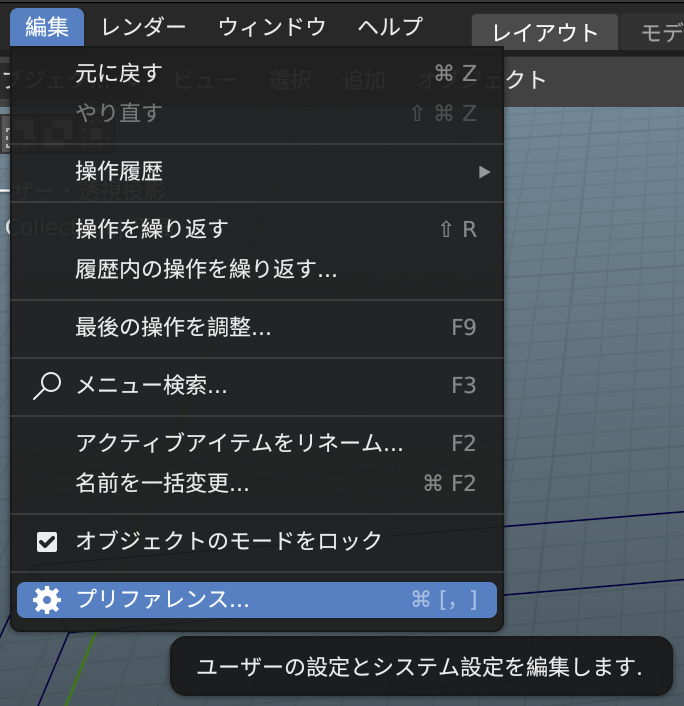
Task: Open the 編集 menu
Action: pos(47,27)
